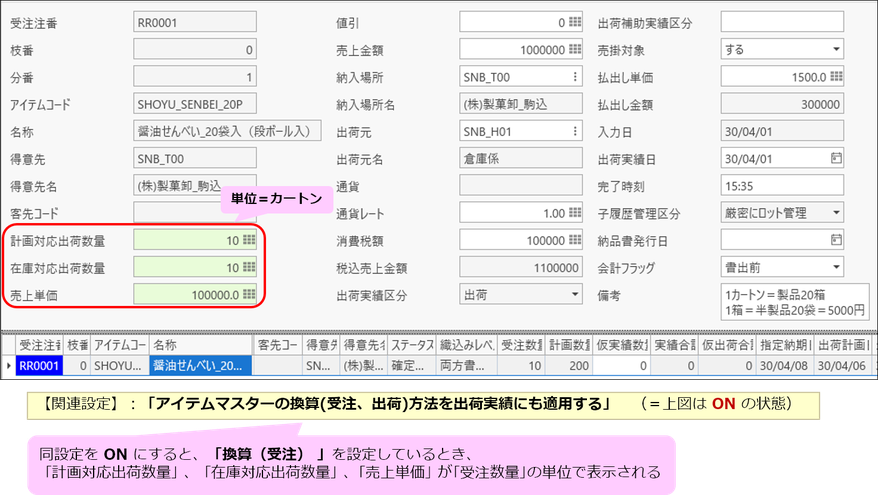This screenshot has width=878, height=495.
Task: Click the 備考 notes text area
Action: coord(795,302)
